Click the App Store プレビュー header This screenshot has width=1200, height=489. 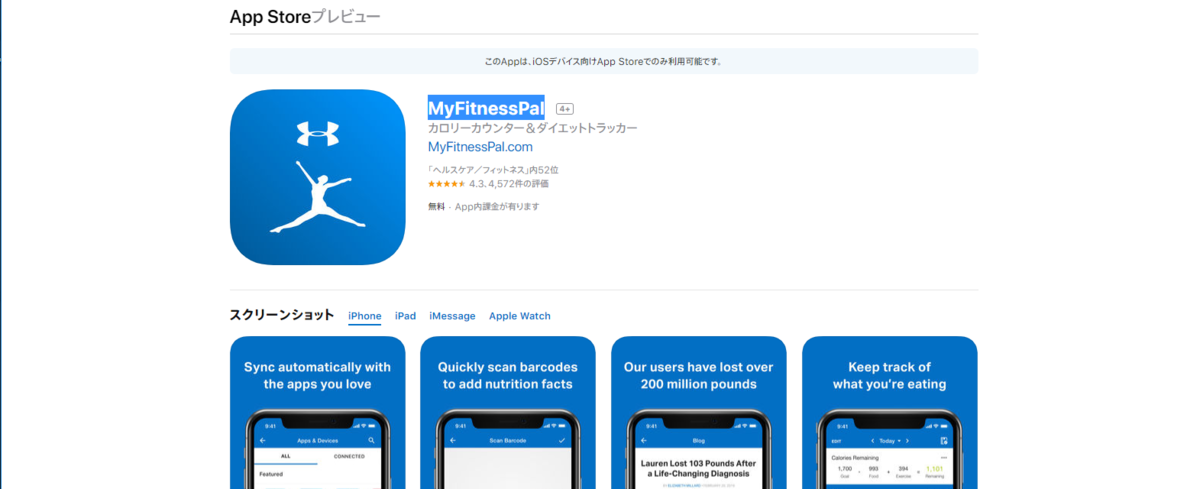coord(305,17)
